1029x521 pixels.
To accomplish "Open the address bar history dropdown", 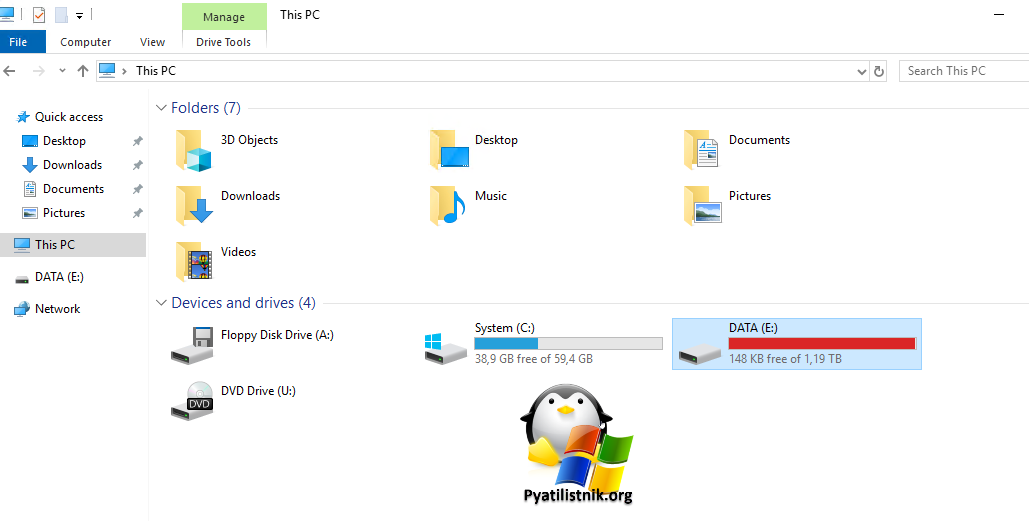I will (x=862, y=71).
